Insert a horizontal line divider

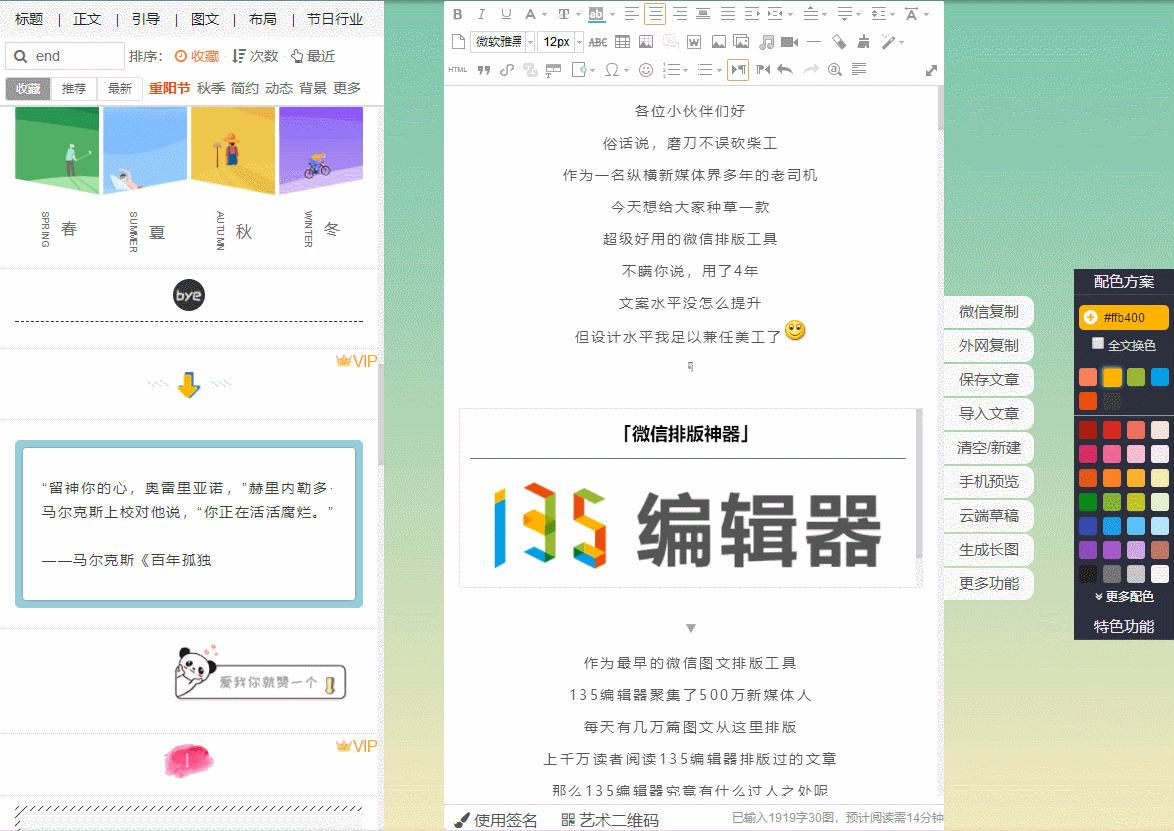pyautogui.click(x=814, y=42)
